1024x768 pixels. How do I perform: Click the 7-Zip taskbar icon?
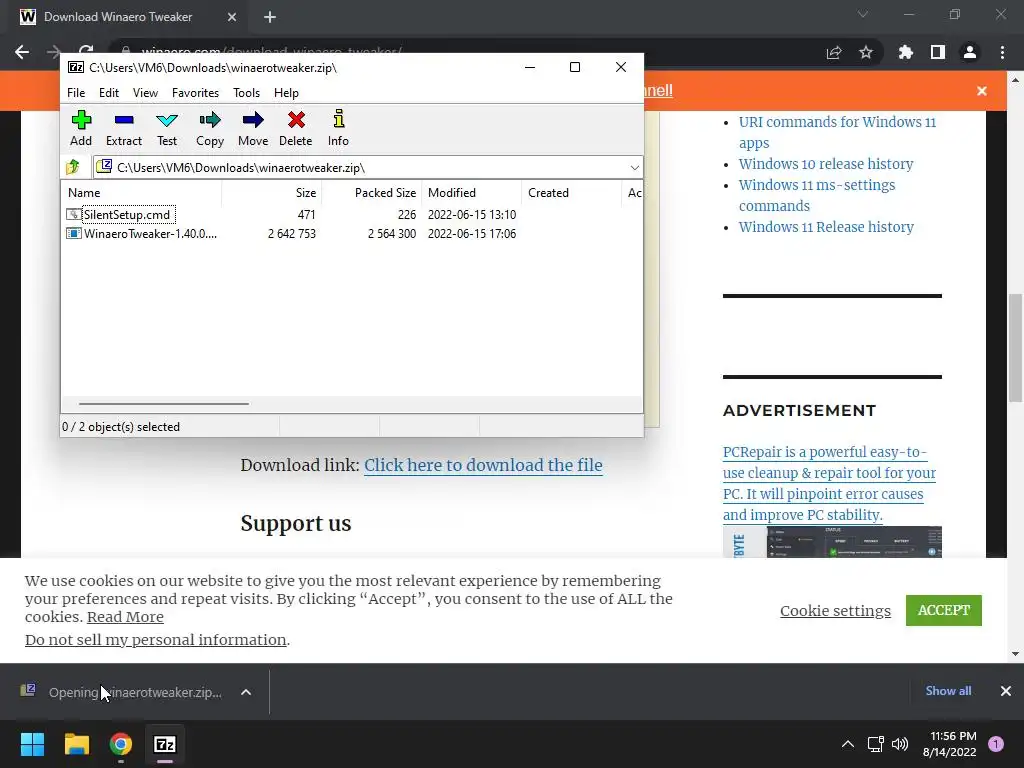[165, 744]
